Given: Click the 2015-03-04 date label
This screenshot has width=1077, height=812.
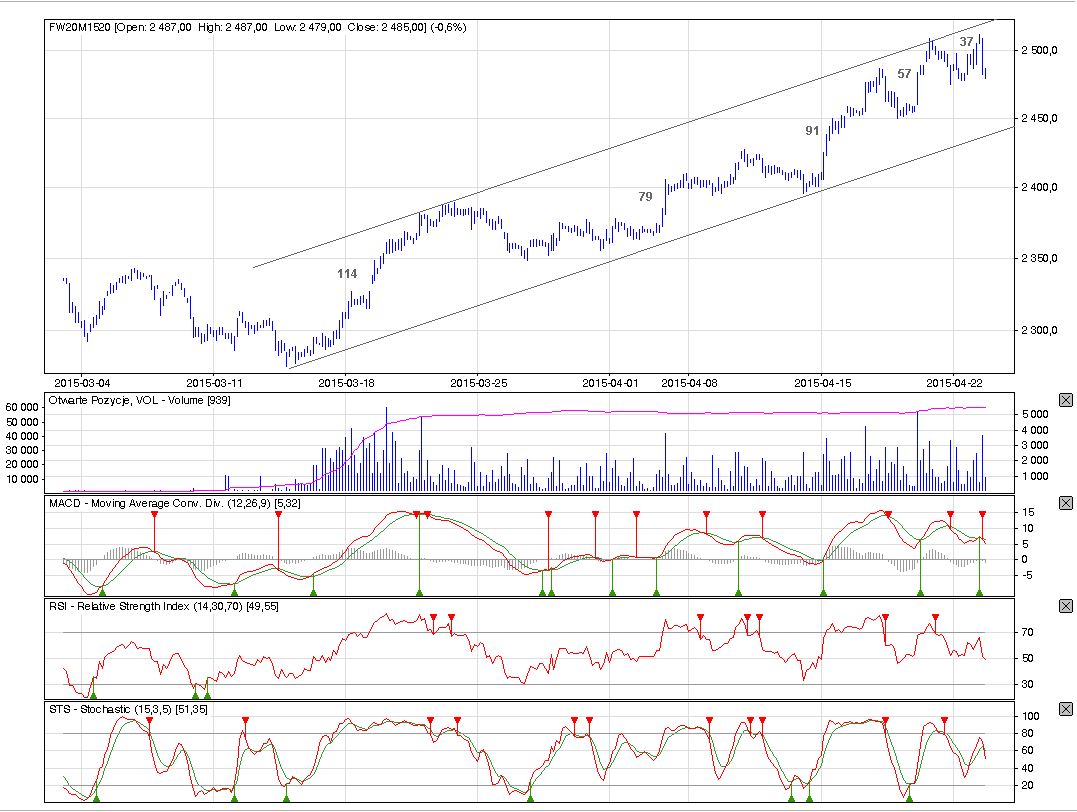Looking at the screenshot, I should point(82,383).
